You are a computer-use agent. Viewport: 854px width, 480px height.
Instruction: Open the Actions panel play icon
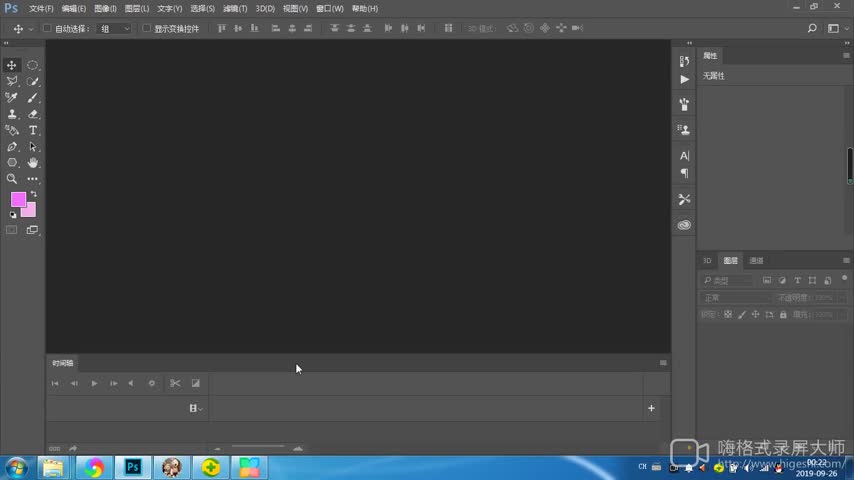[684, 80]
